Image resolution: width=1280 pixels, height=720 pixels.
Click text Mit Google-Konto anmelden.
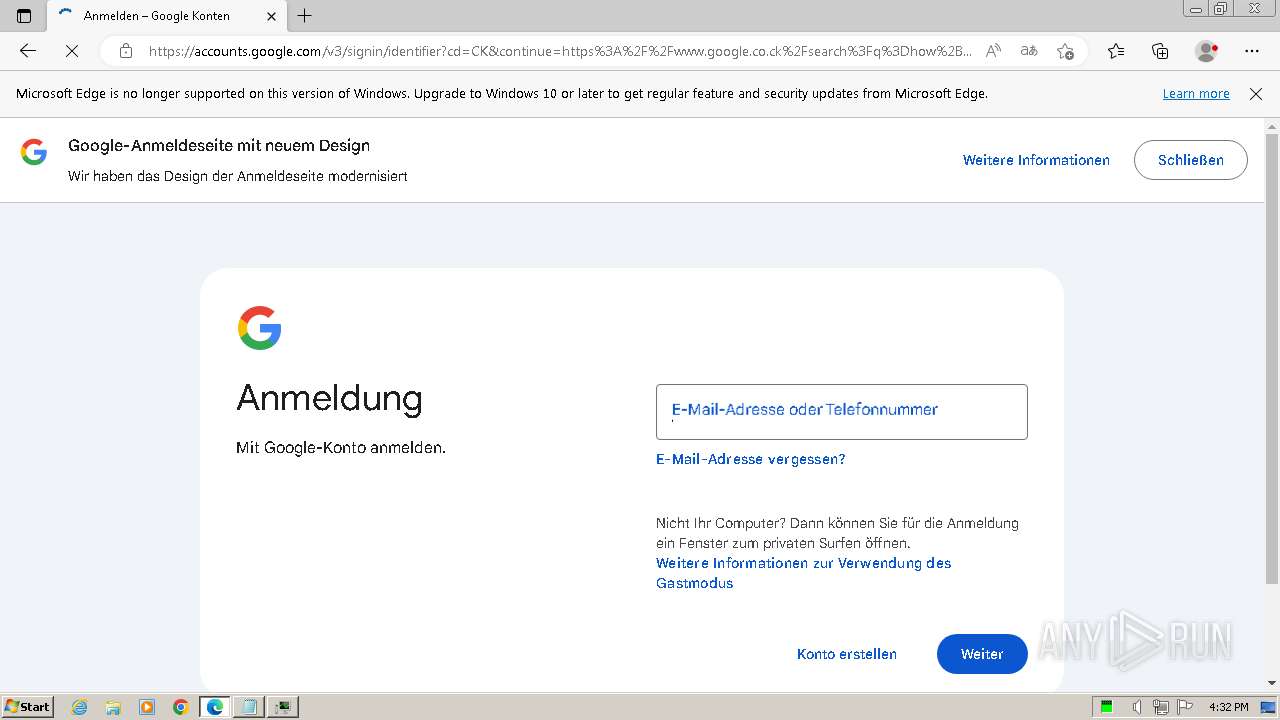click(341, 448)
